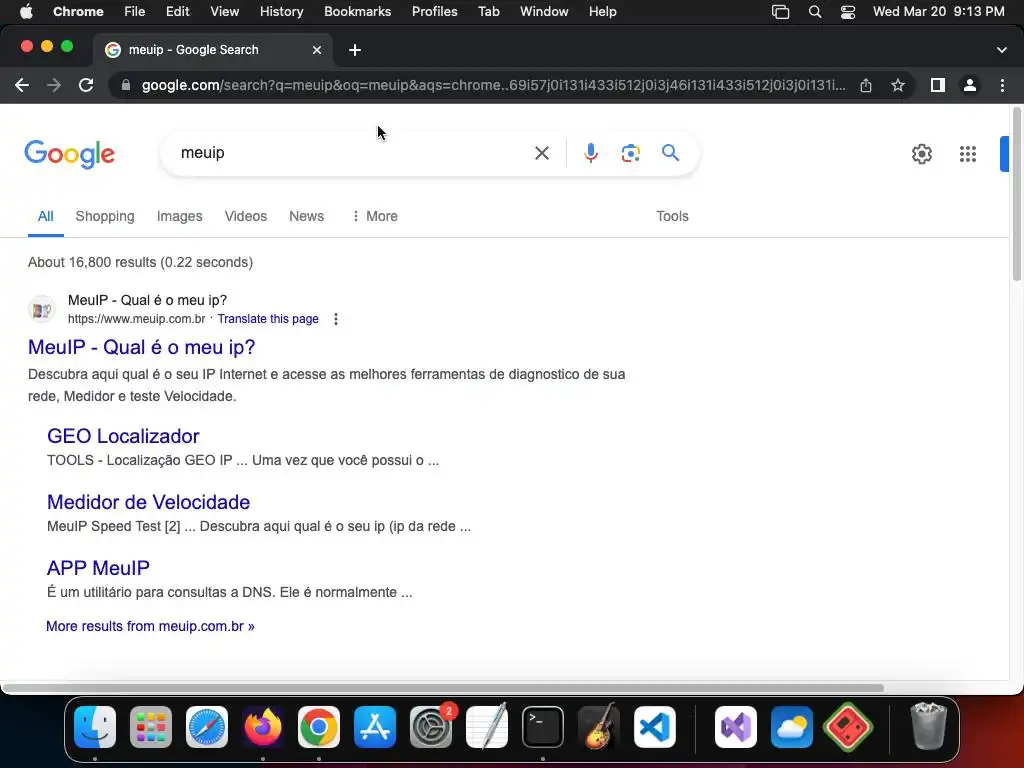
Task: Open Launchpad in the dock
Action: coord(151,727)
